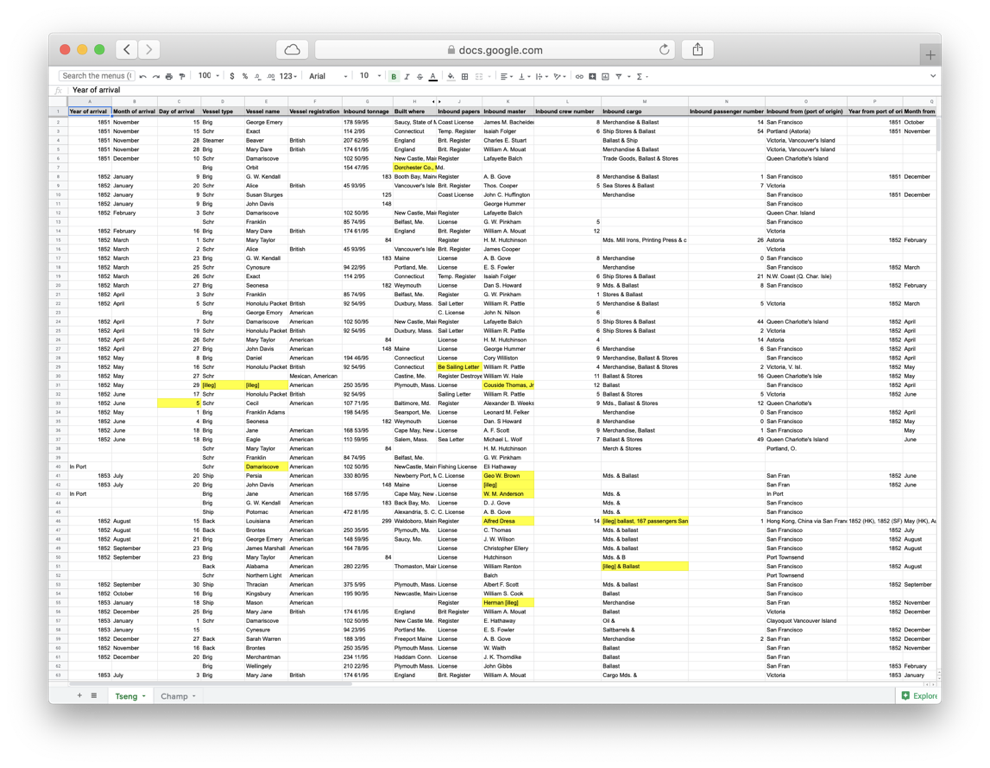
Task: Switch to the Champ sheet tab
Action: pyautogui.click(x=176, y=696)
